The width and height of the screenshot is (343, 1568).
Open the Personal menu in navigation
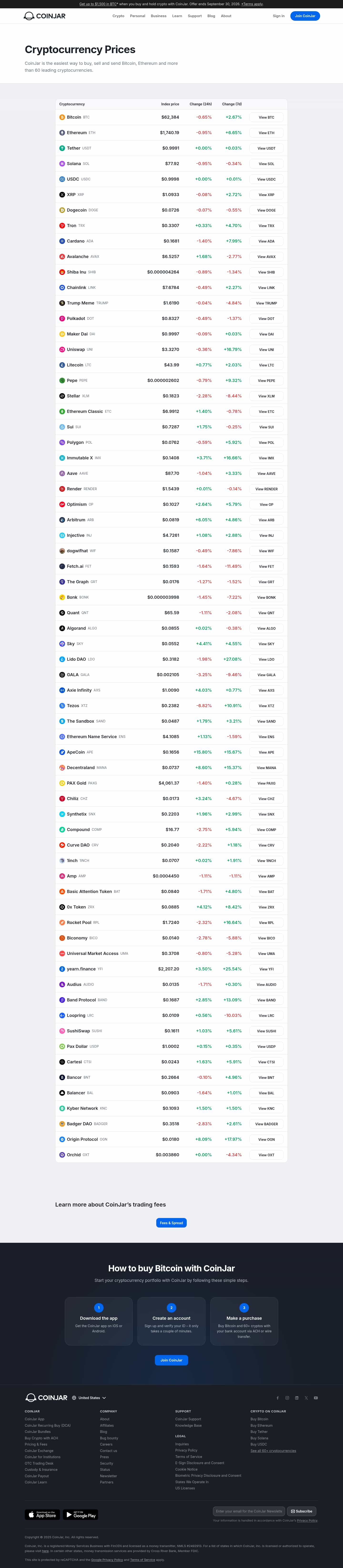pyautogui.click(x=137, y=16)
